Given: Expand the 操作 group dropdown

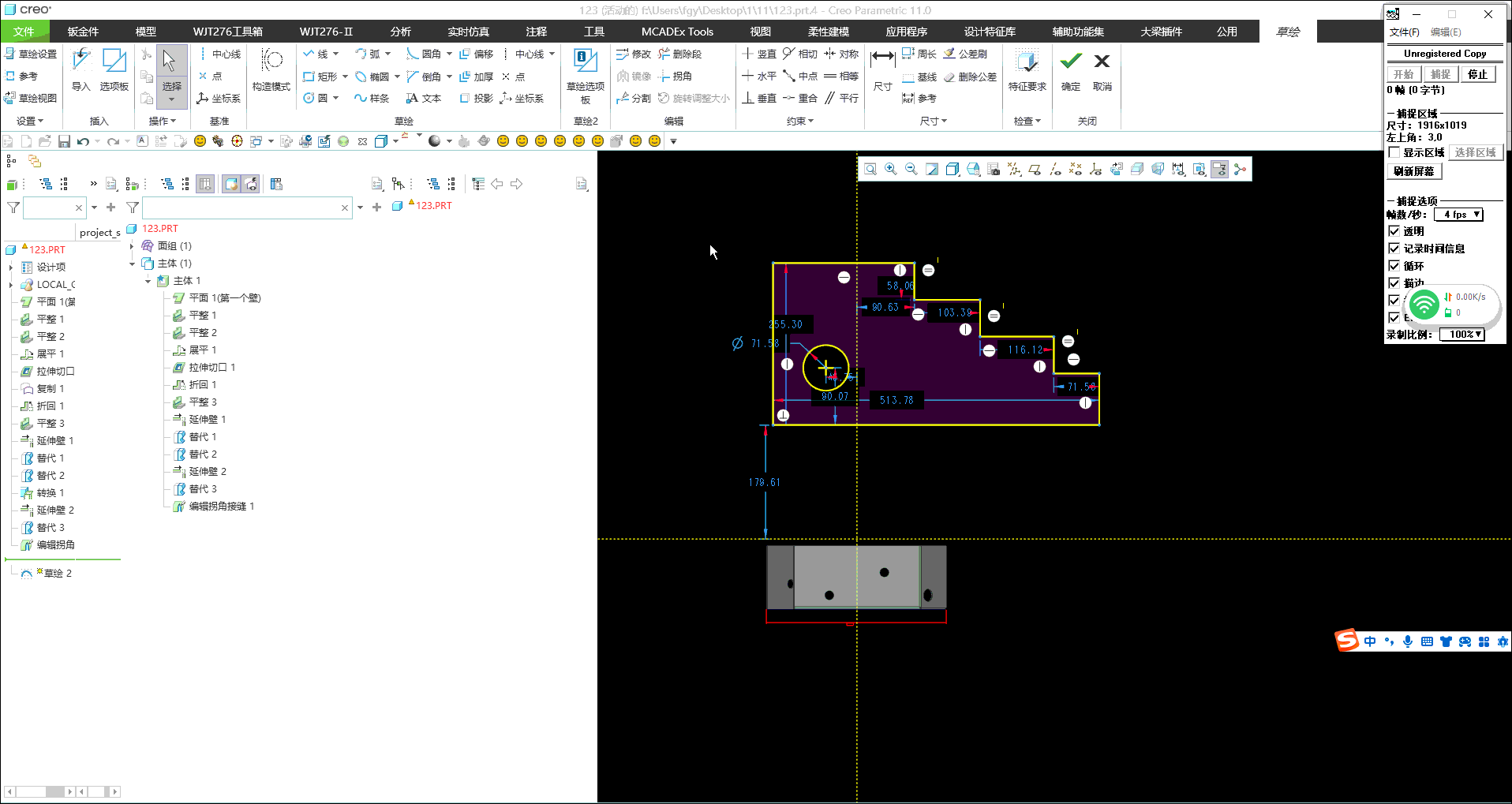Looking at the screenshot, I should click(x=163, y=121).
